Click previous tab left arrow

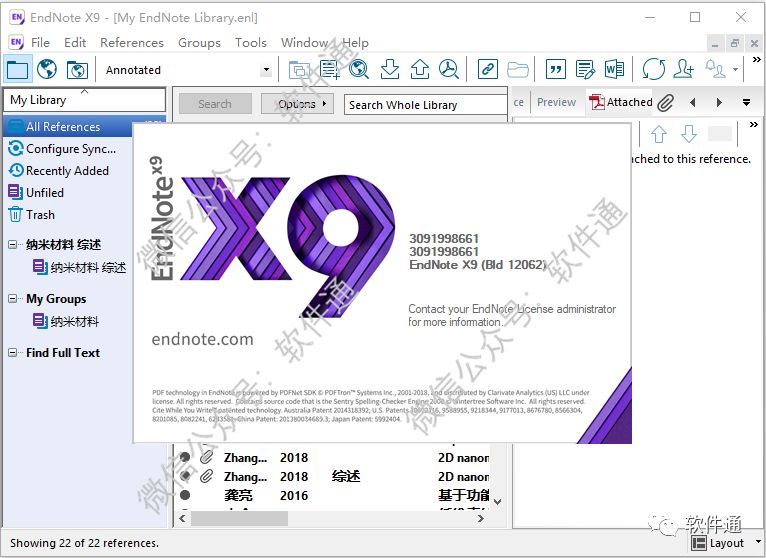(693, 103)
